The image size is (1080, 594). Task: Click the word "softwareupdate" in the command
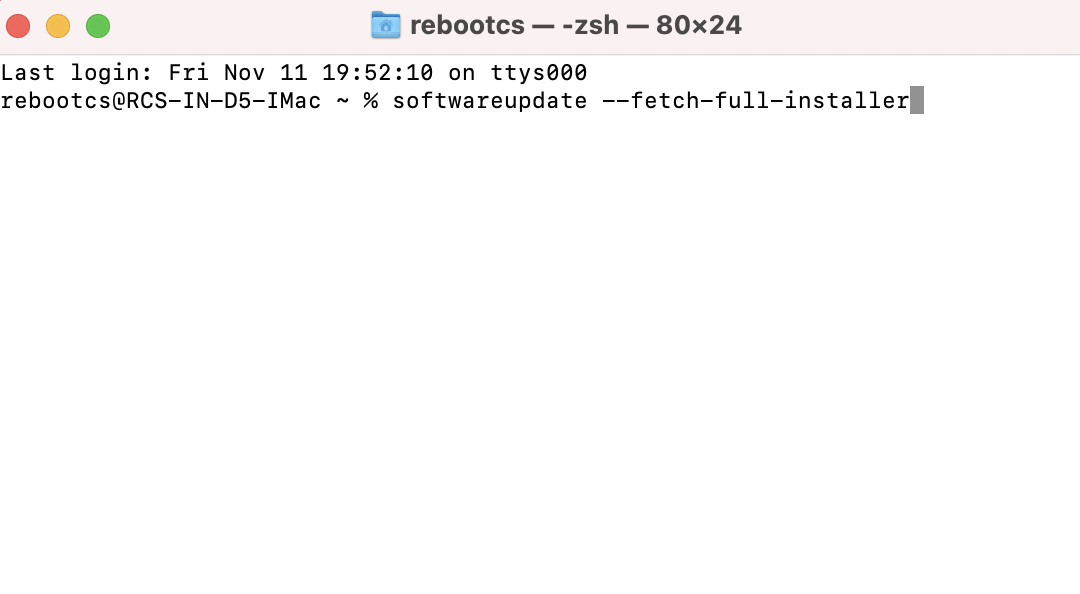tap(490, 101)
